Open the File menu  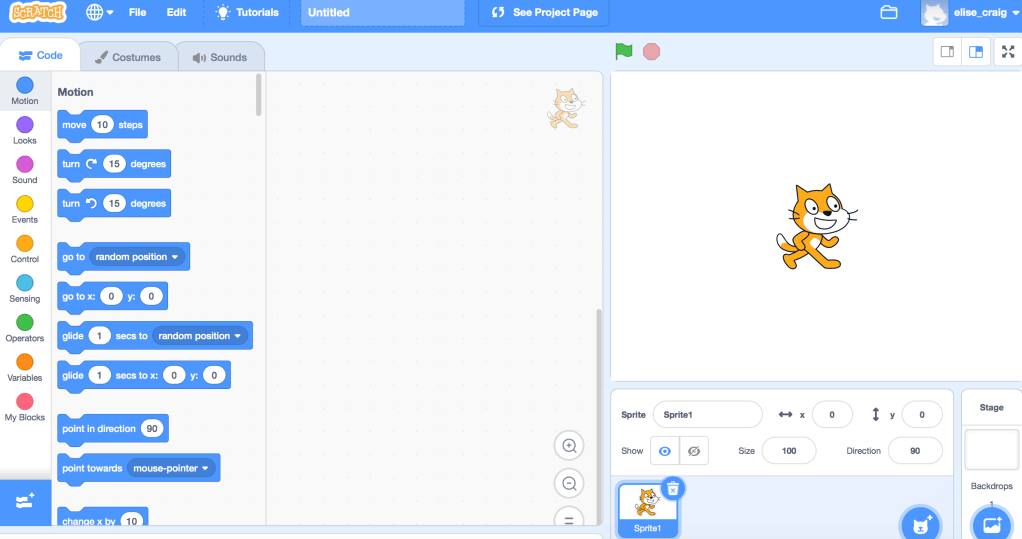pos(137,12)
